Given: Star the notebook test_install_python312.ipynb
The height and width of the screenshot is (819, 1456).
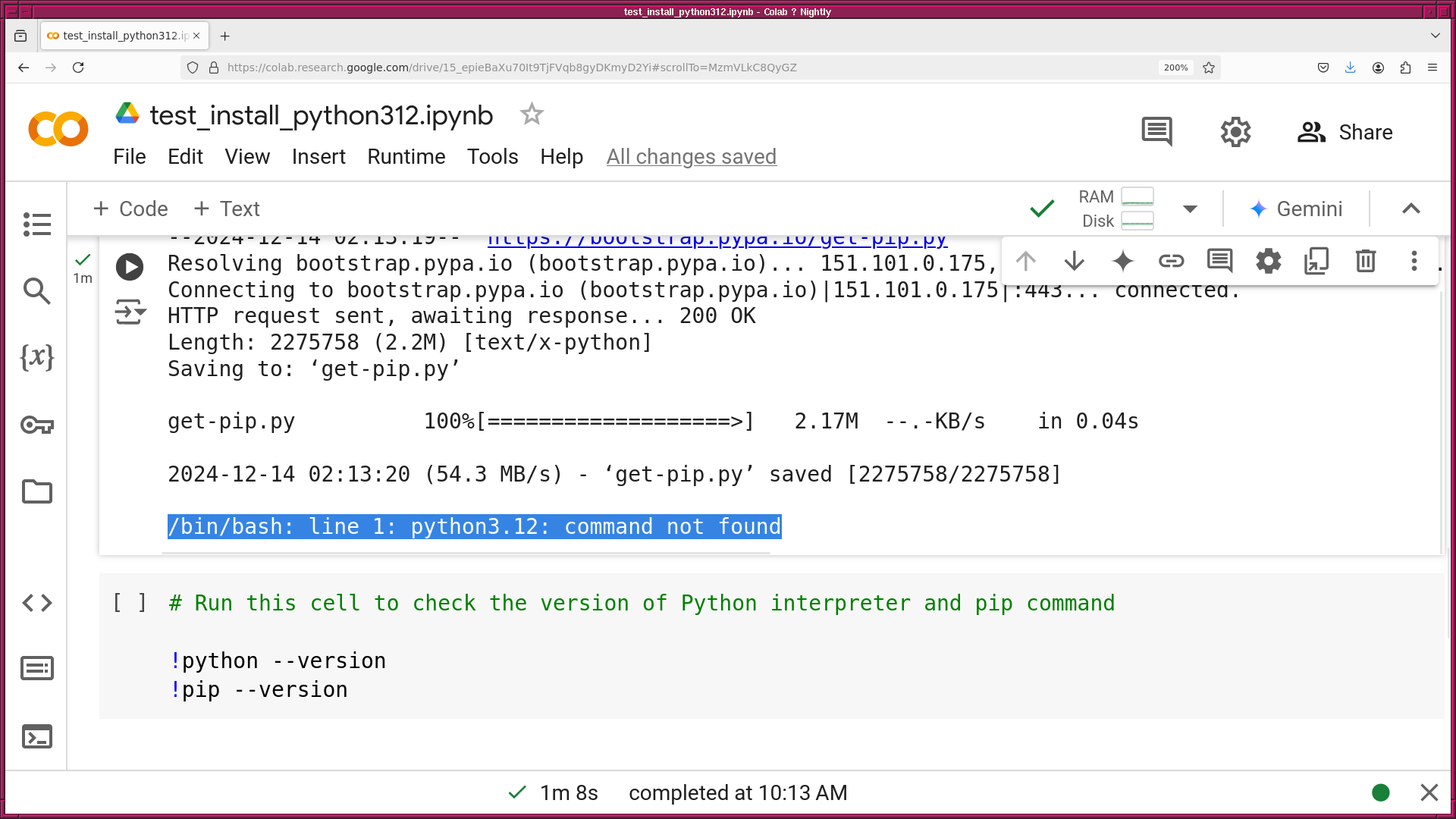Looking at the screenshot, I should (x=532, y=115).
